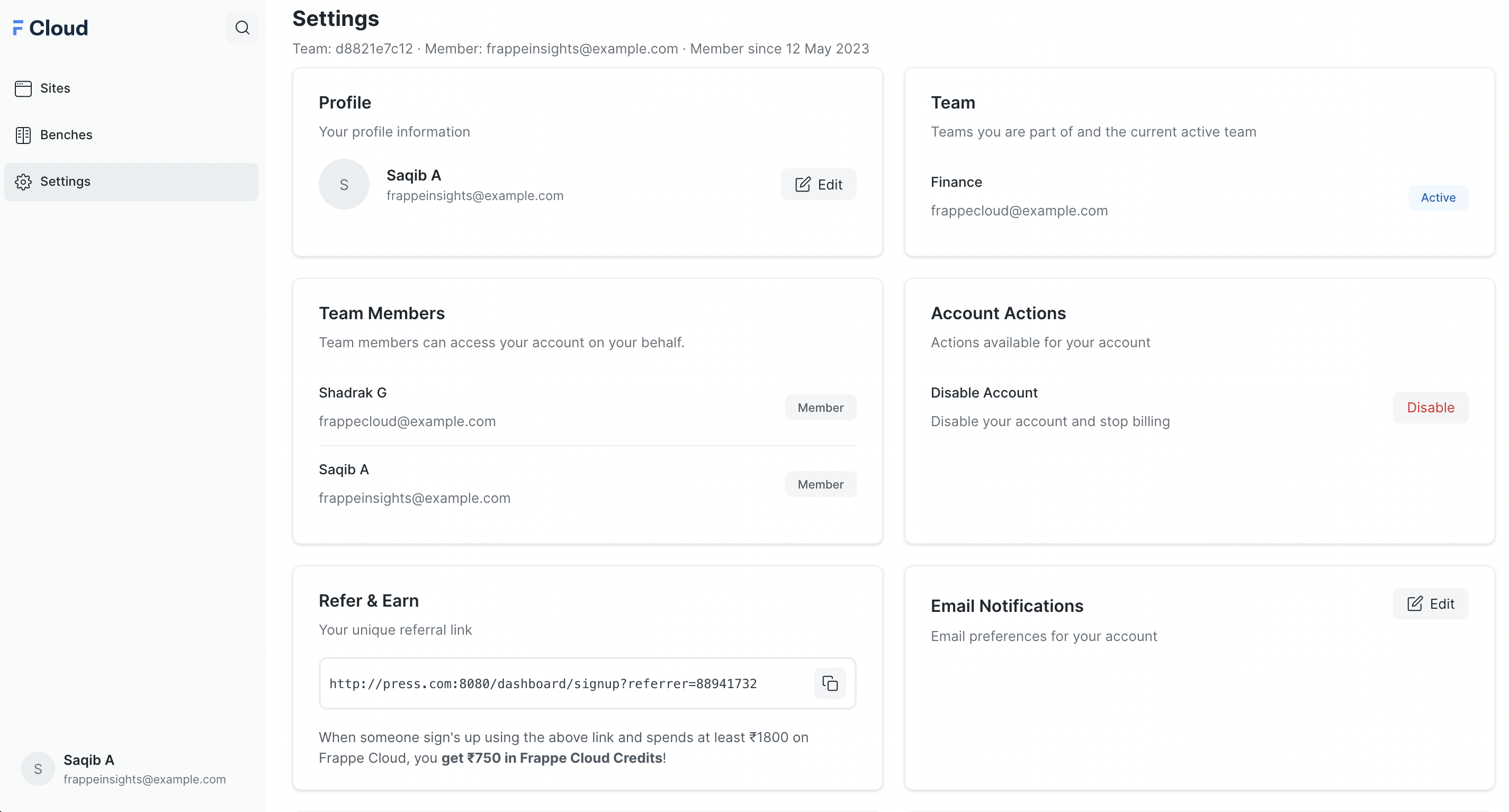Image resolution: width=1509 pixels, height=812 pixels.
Task: Click the Sites window icon
Action: 23,88
